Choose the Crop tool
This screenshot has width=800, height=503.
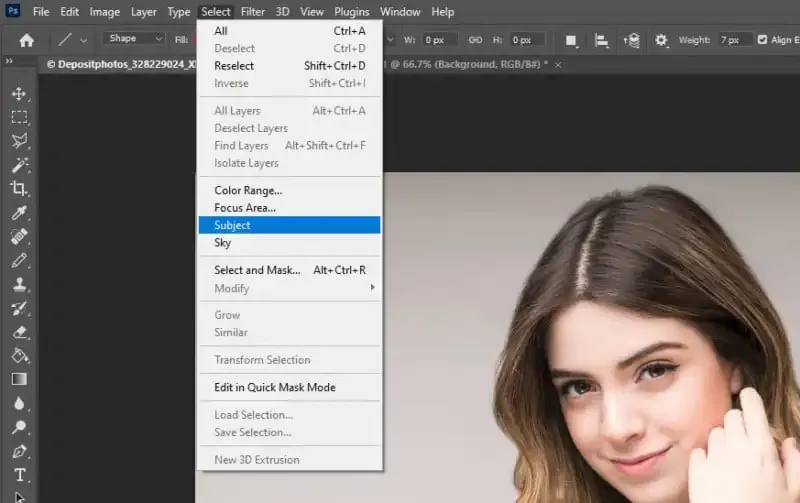[19, 188]
